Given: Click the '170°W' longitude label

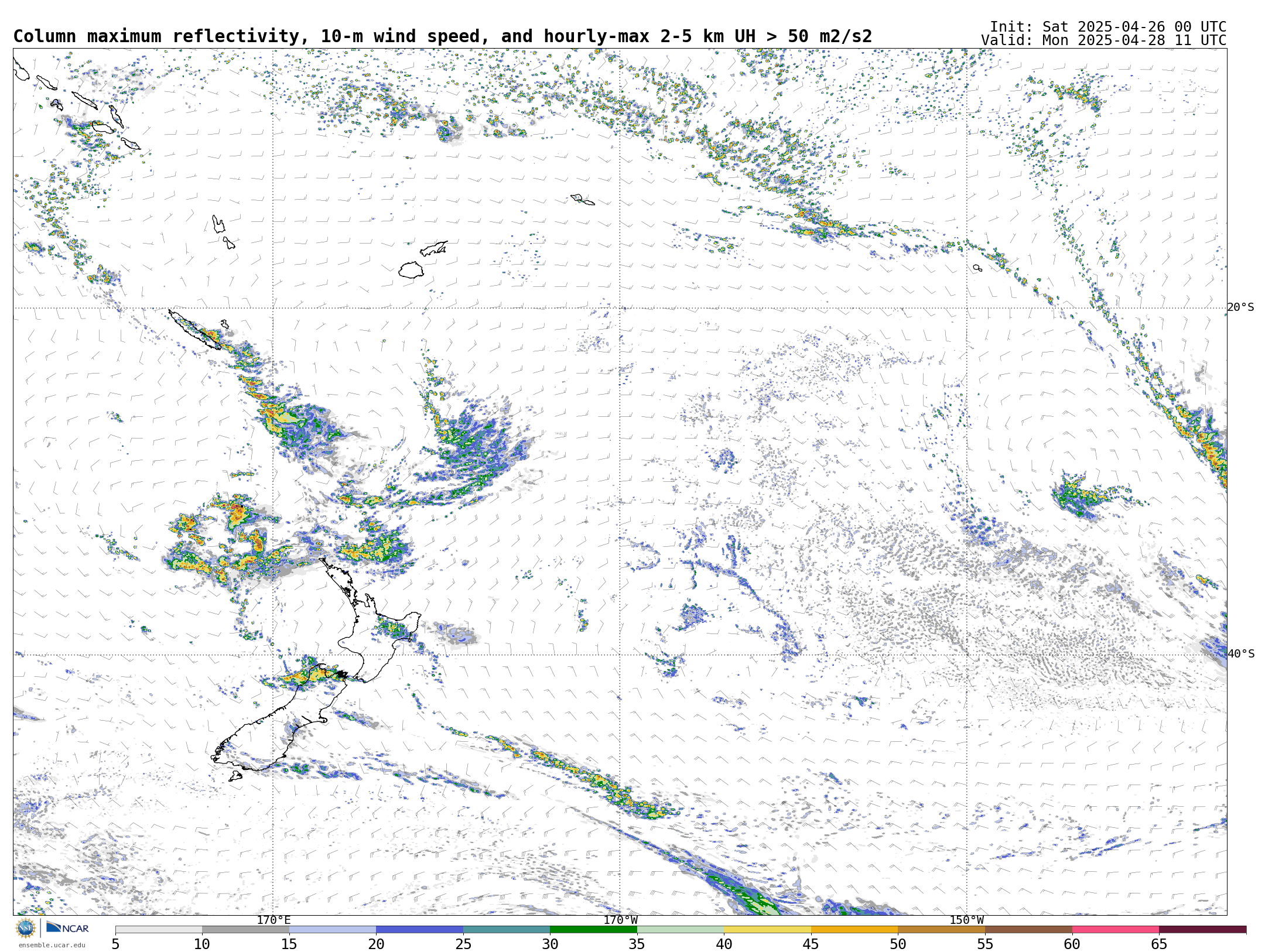Looking at the screenshot, I should tap(620, 920).
